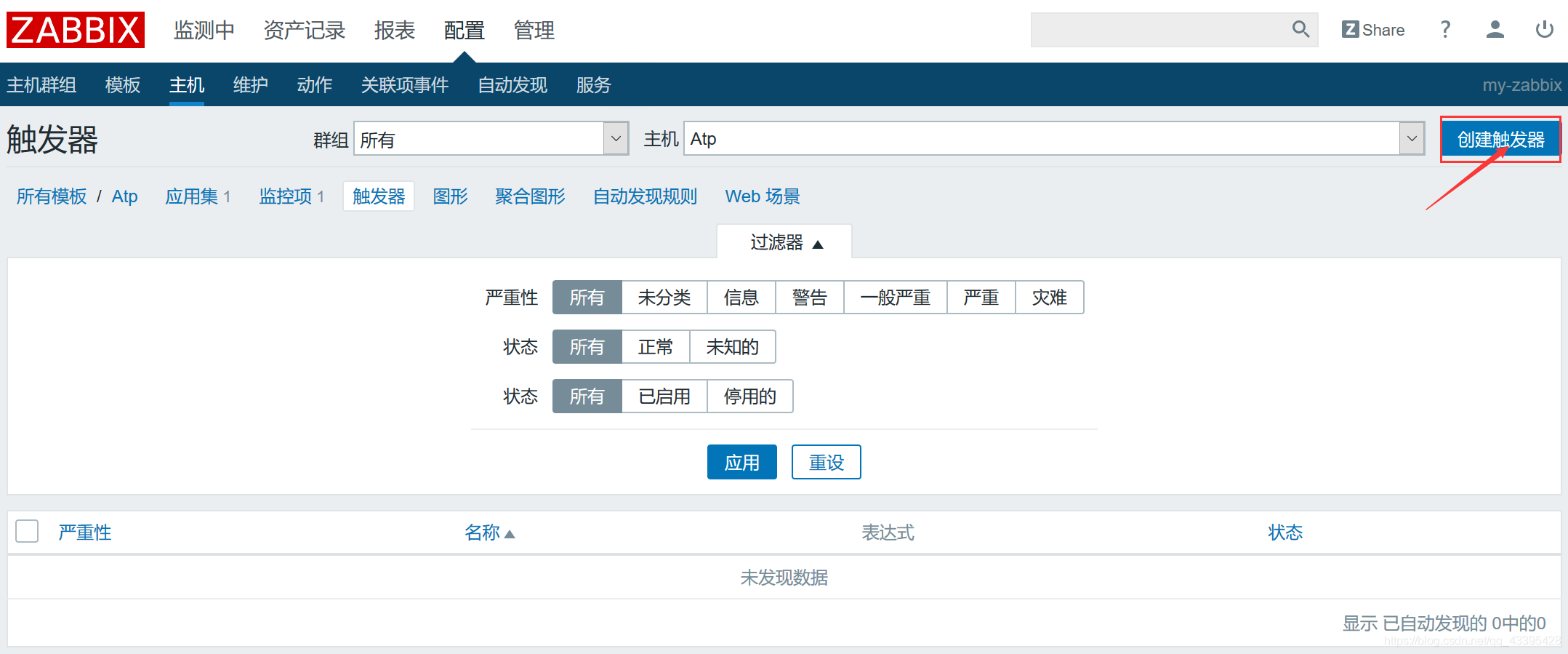Go to 动作 submenu
Viewport: 1568px width, 654px height.
tap(315, 85)
